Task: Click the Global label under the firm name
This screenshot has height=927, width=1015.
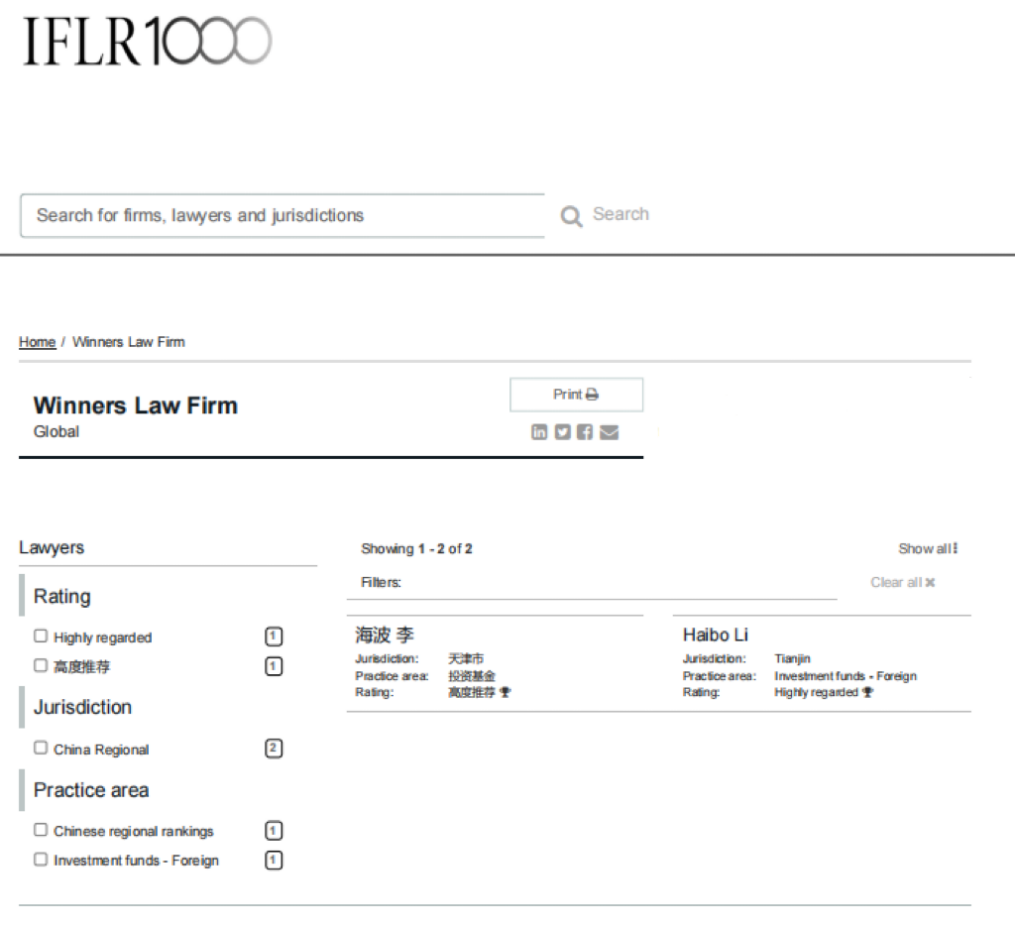Action: tap(56, 432)
